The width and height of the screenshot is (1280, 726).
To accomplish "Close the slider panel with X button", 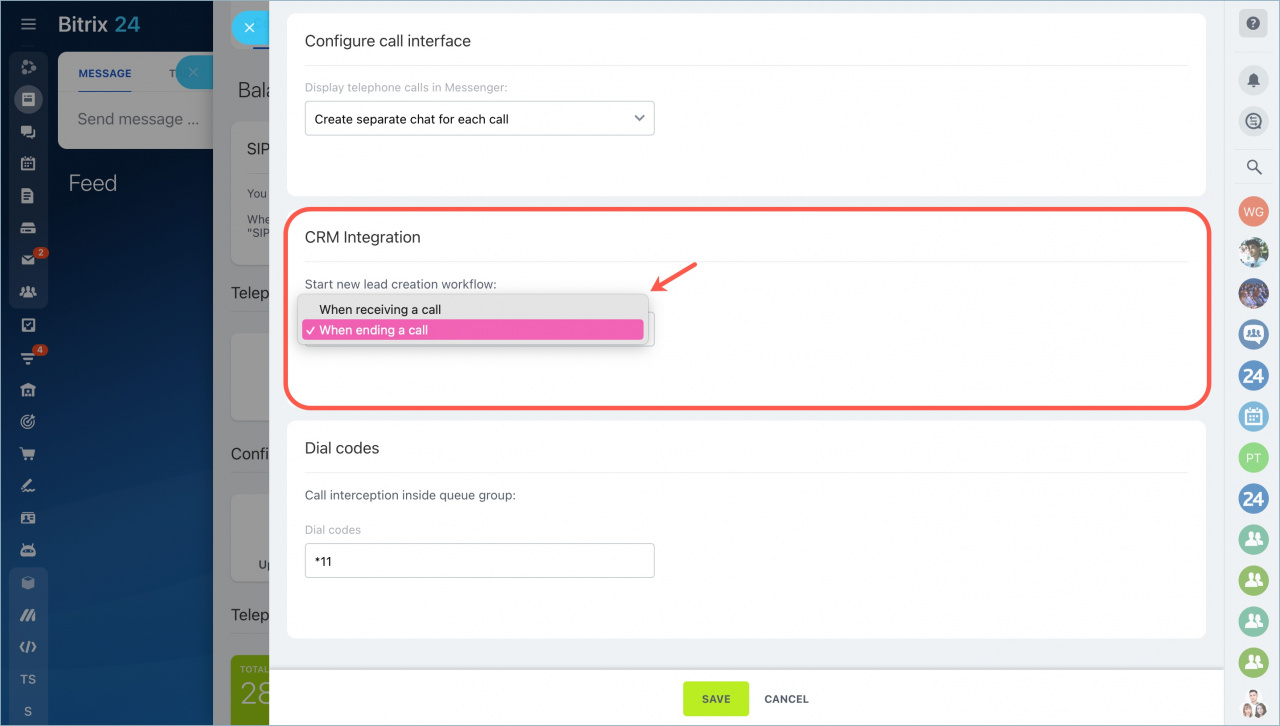I will click(x=250, y=28).
